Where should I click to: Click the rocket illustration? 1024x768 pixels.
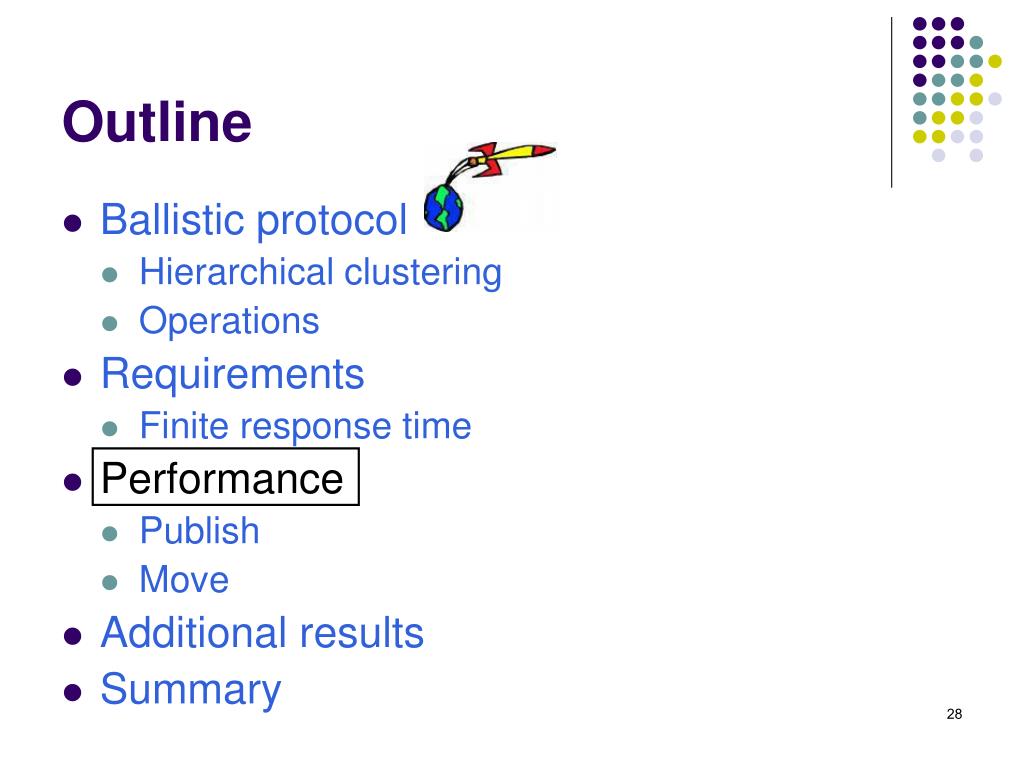pyautogui.click(x=508, y=159)
